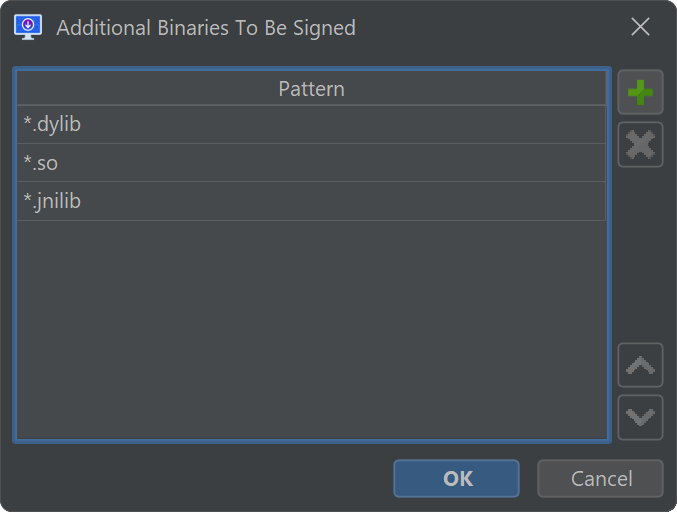Screen dimensions: 677x512
Task: Click the installer icon in the title bar
Action: click(x=27, y=27)
